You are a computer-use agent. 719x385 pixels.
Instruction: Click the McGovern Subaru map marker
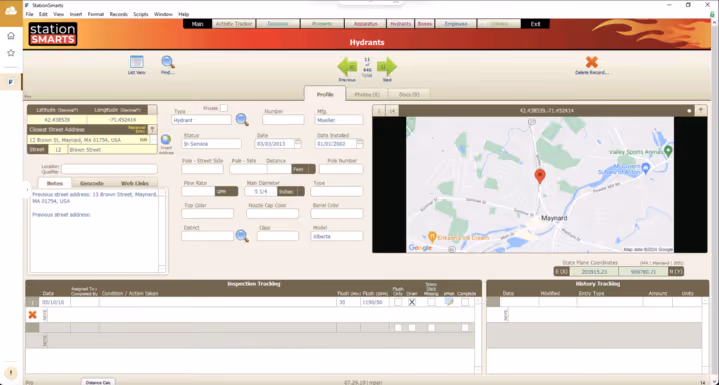click(646, 168)
